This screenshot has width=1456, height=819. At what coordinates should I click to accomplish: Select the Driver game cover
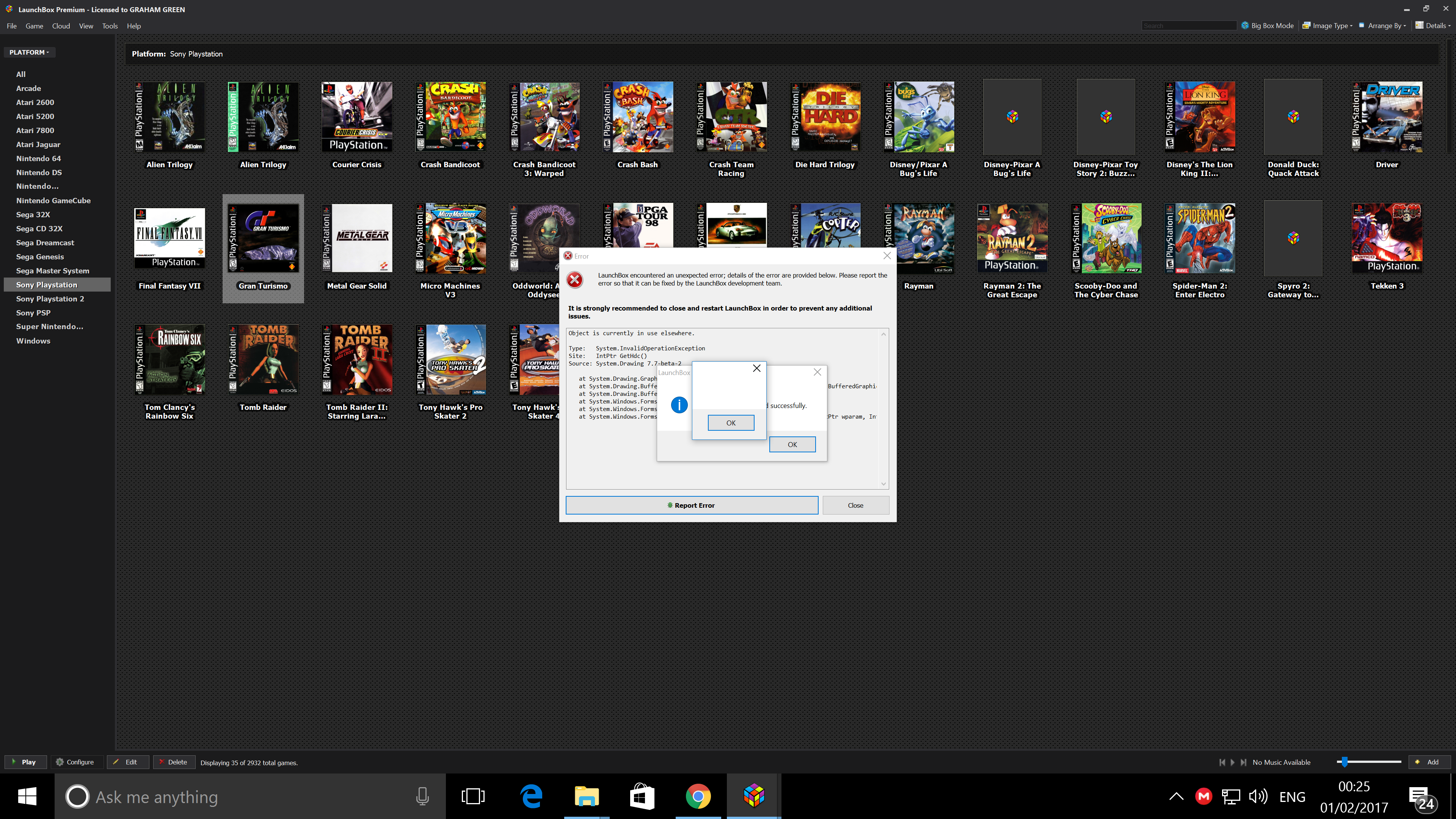tap(1387, 117)
